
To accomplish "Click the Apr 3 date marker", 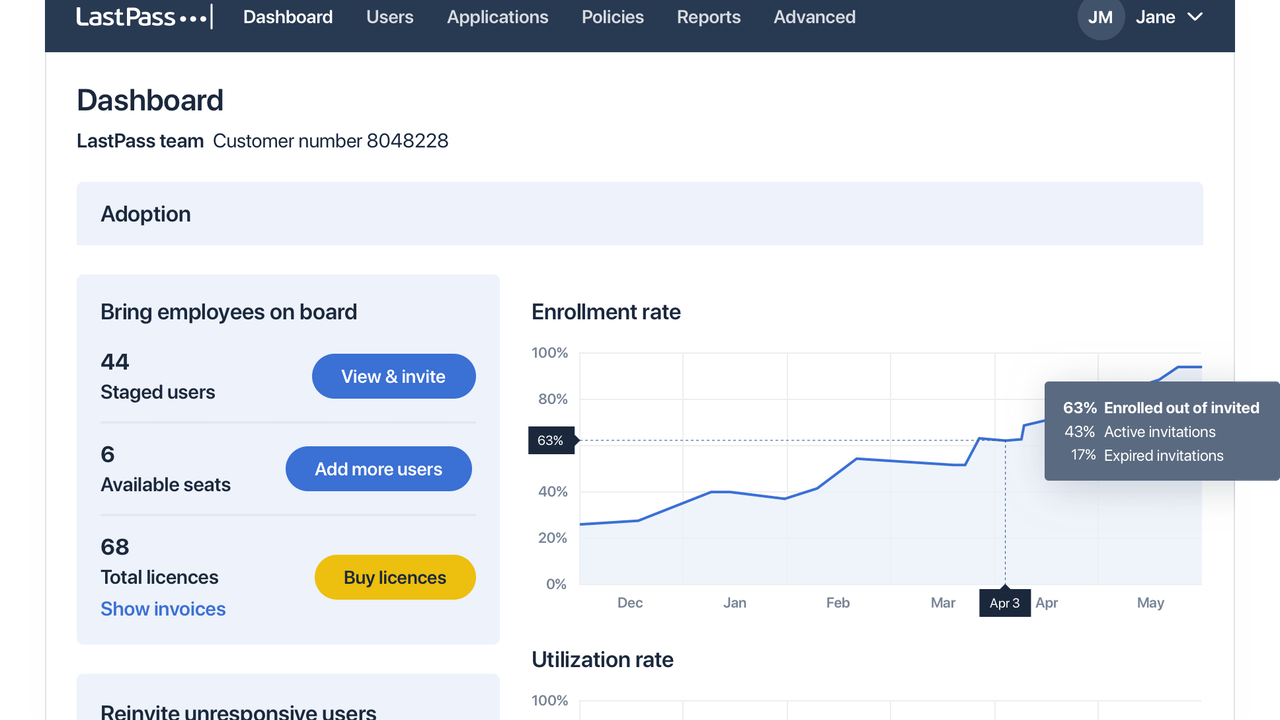I will pyautogui.click(x=1004, y=603).
